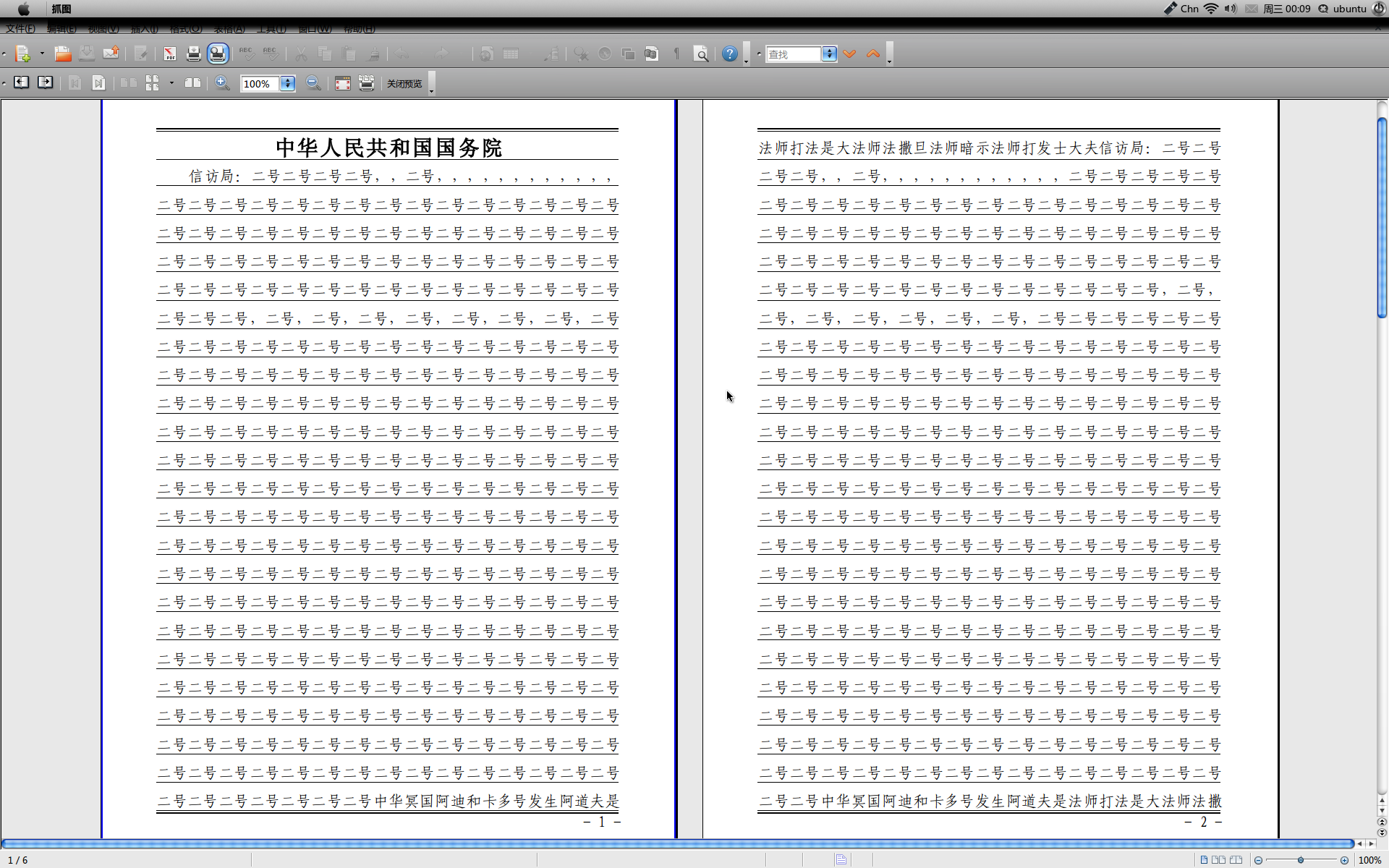
Task: Expand the page preview toolbar overflow
Action: point(432,83)
